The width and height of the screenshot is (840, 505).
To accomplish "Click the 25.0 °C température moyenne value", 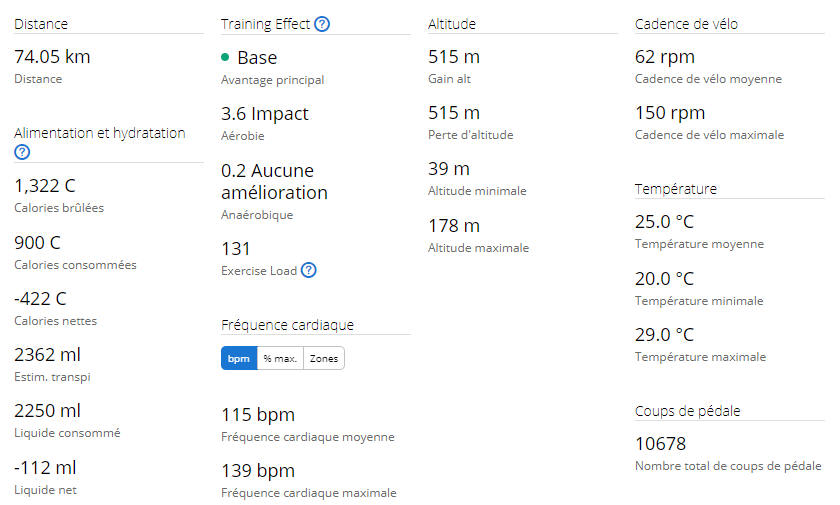I will pyautogui.click(x=664, y=222).
